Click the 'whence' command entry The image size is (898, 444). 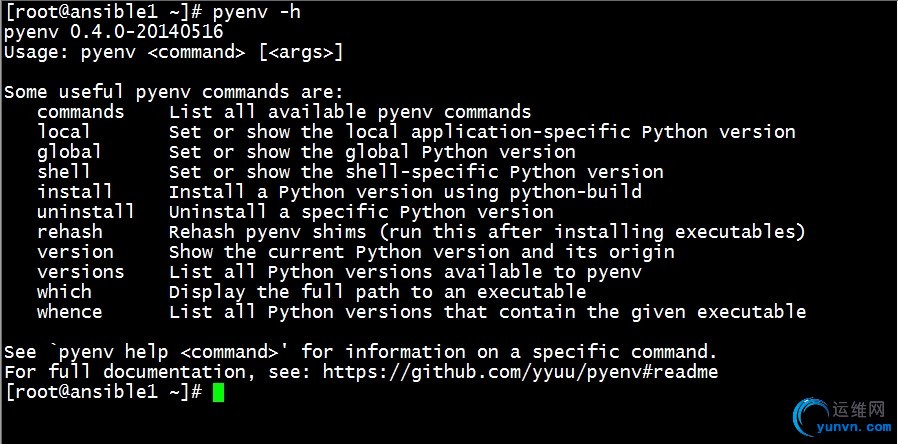click(70, 312)
